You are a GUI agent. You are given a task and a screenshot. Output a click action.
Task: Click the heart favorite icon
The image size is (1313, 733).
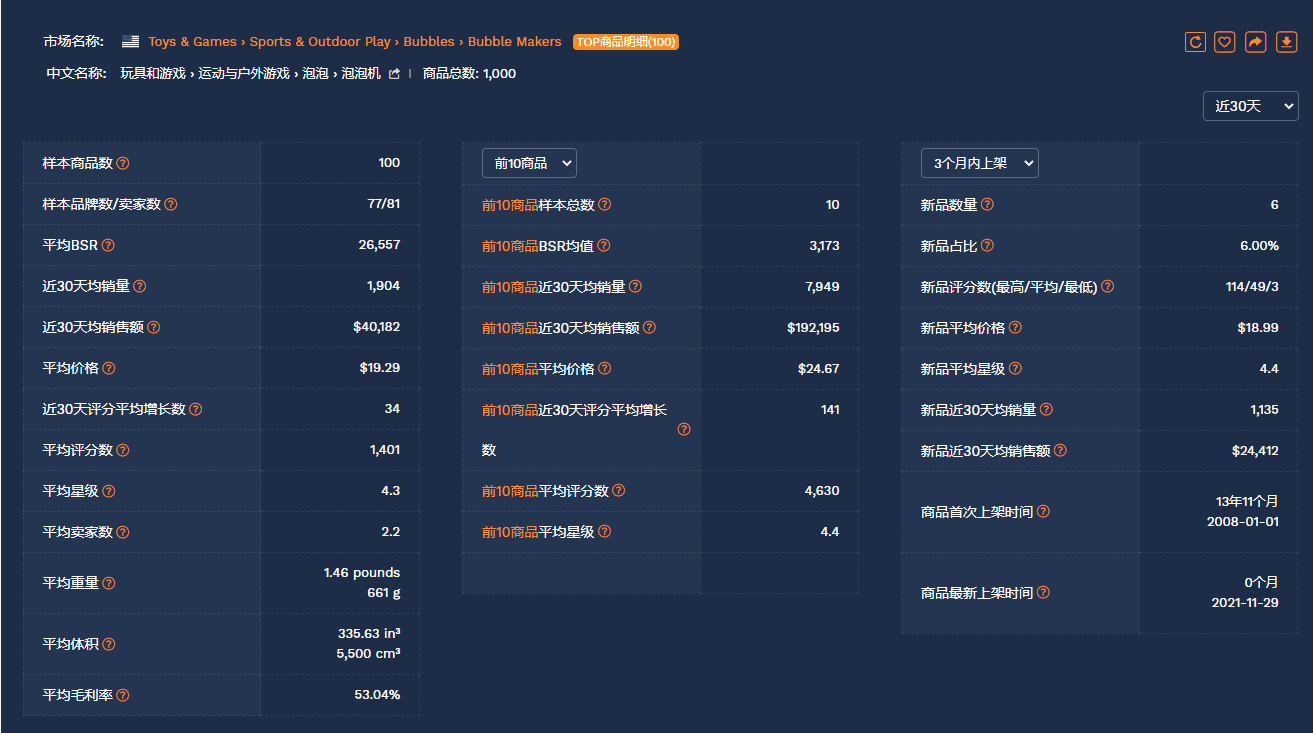[x=1225, y=42]
